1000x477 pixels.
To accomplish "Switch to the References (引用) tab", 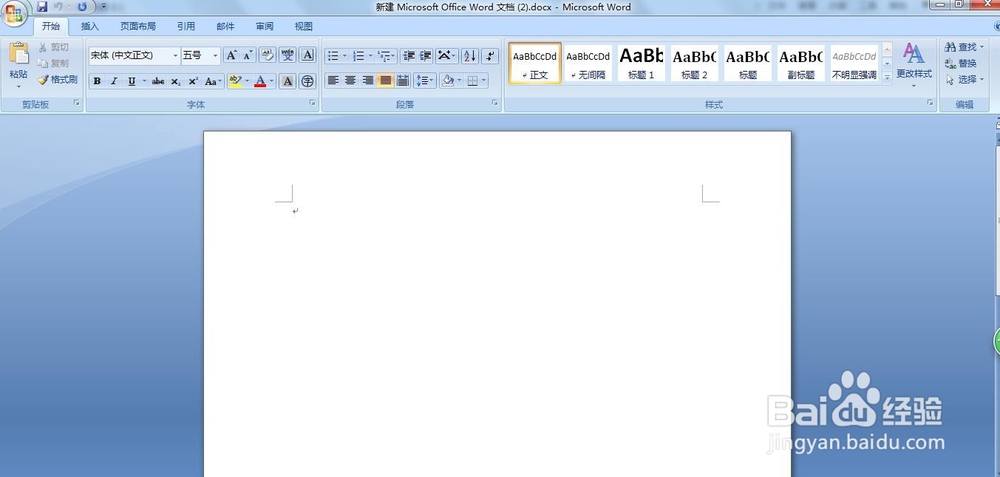I will pos(186,26).
